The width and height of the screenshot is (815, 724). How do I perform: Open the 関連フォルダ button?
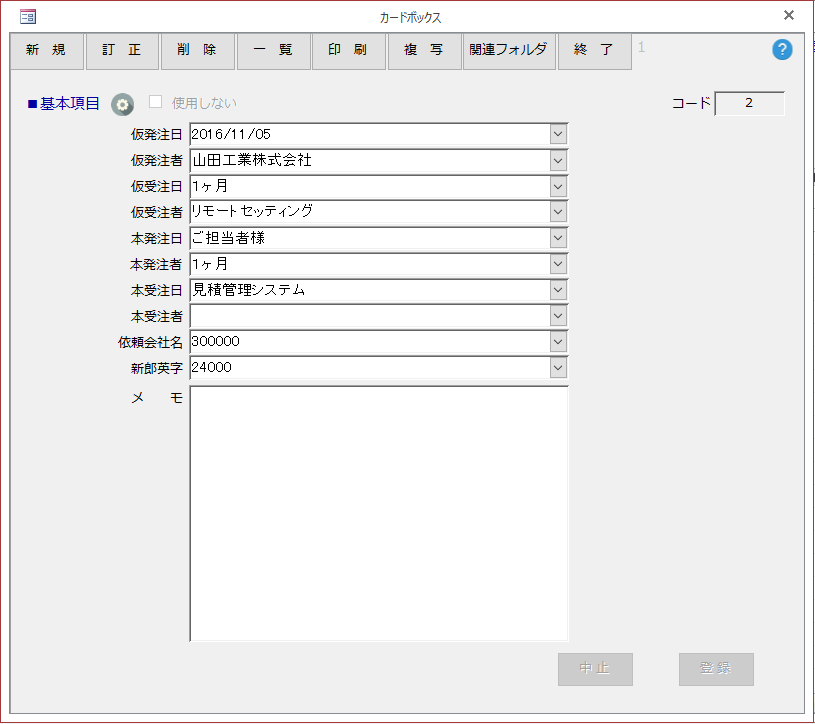[509, 50]
